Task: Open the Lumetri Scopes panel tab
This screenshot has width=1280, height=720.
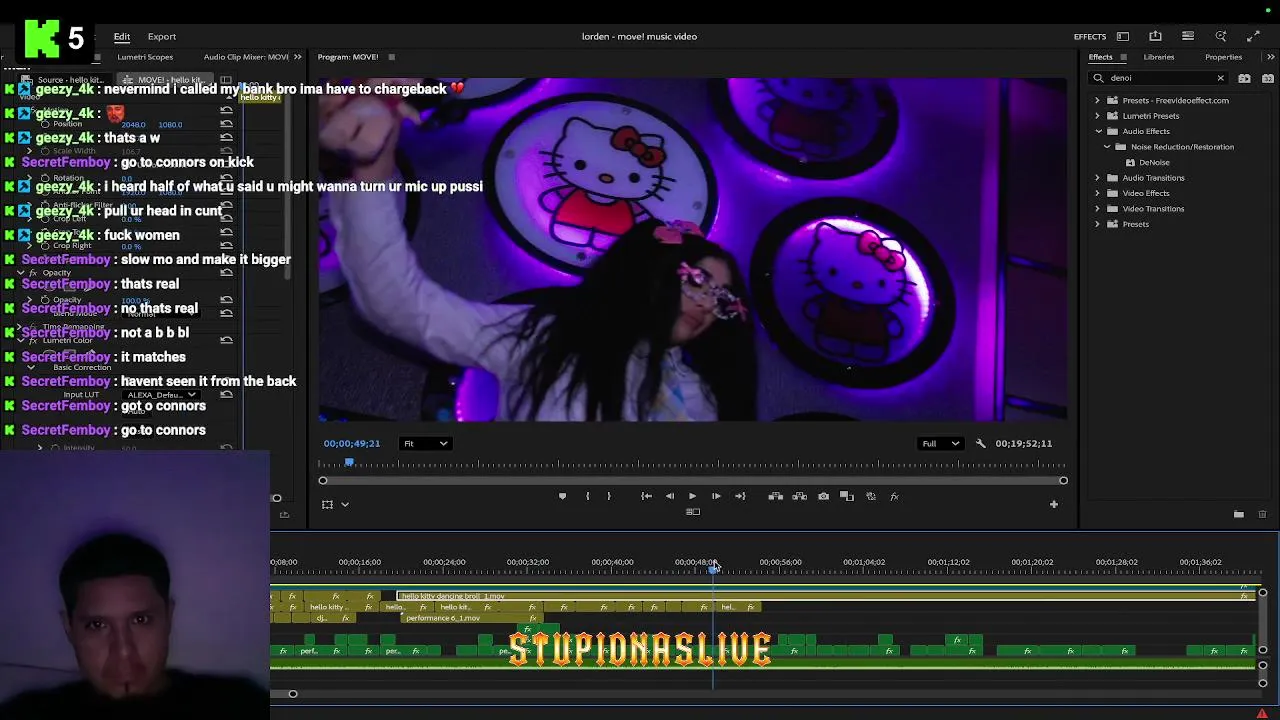Action: (x=145, y=57)
